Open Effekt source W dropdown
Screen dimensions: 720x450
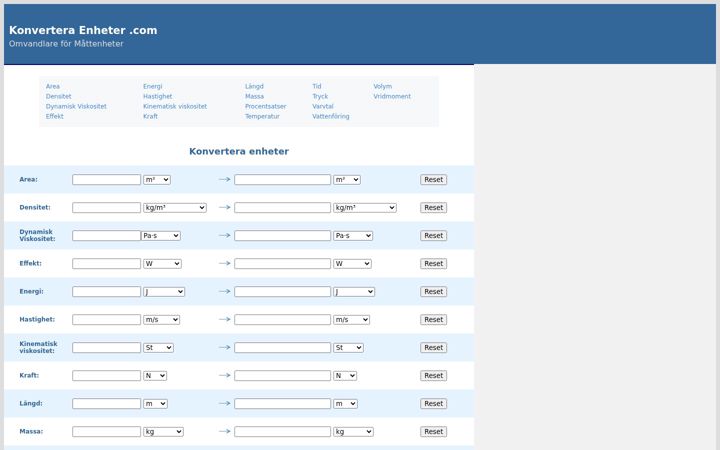[x=162, y=264]
